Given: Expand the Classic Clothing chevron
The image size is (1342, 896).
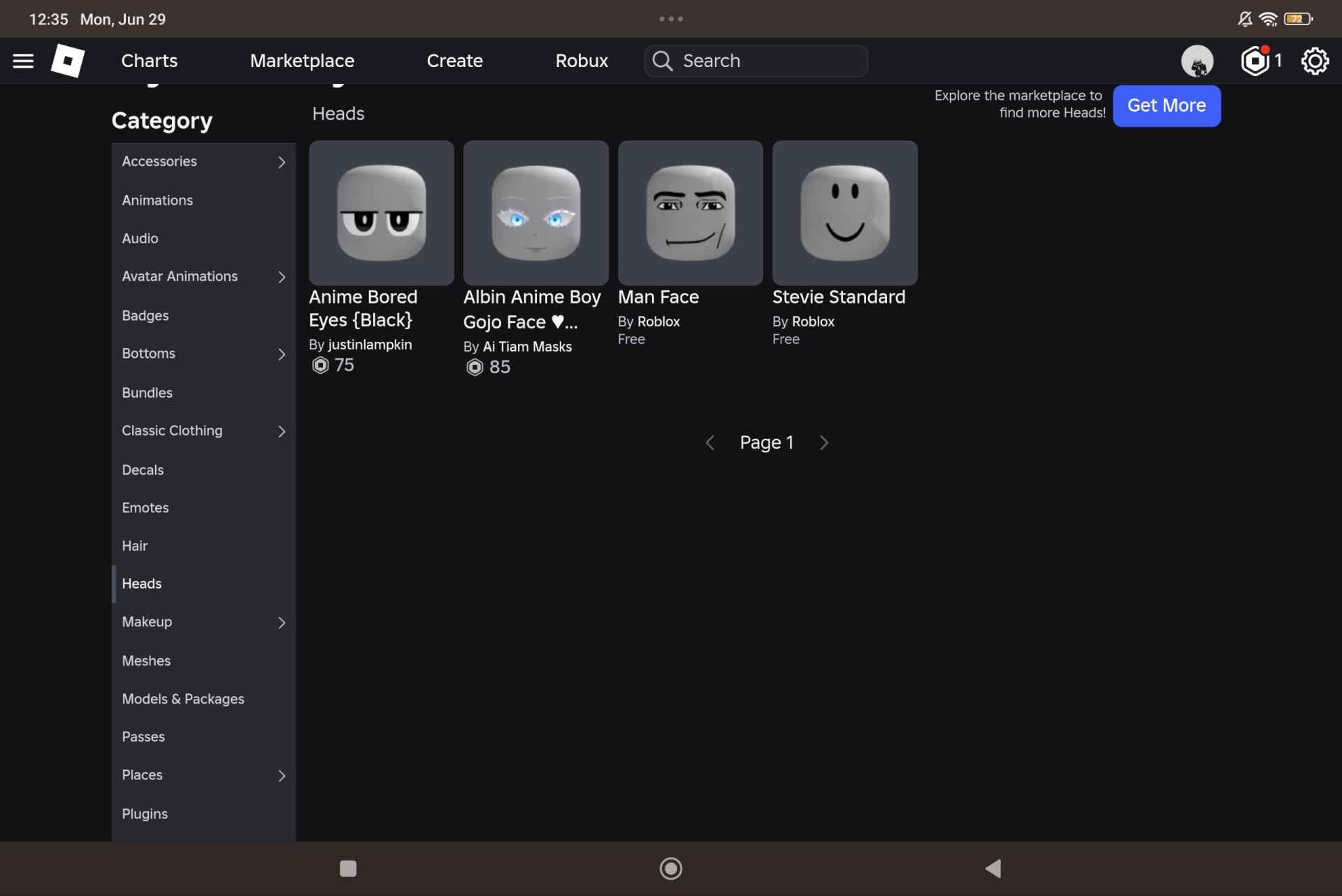Looking at the screenshot, I should click(x=282, y=432).
